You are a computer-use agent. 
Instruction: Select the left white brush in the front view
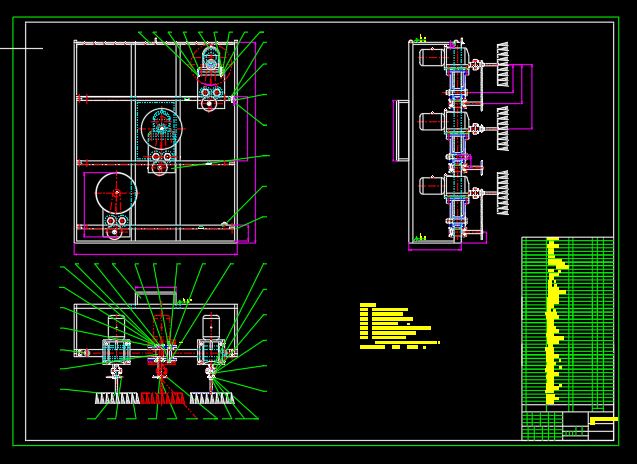[117, 399]
